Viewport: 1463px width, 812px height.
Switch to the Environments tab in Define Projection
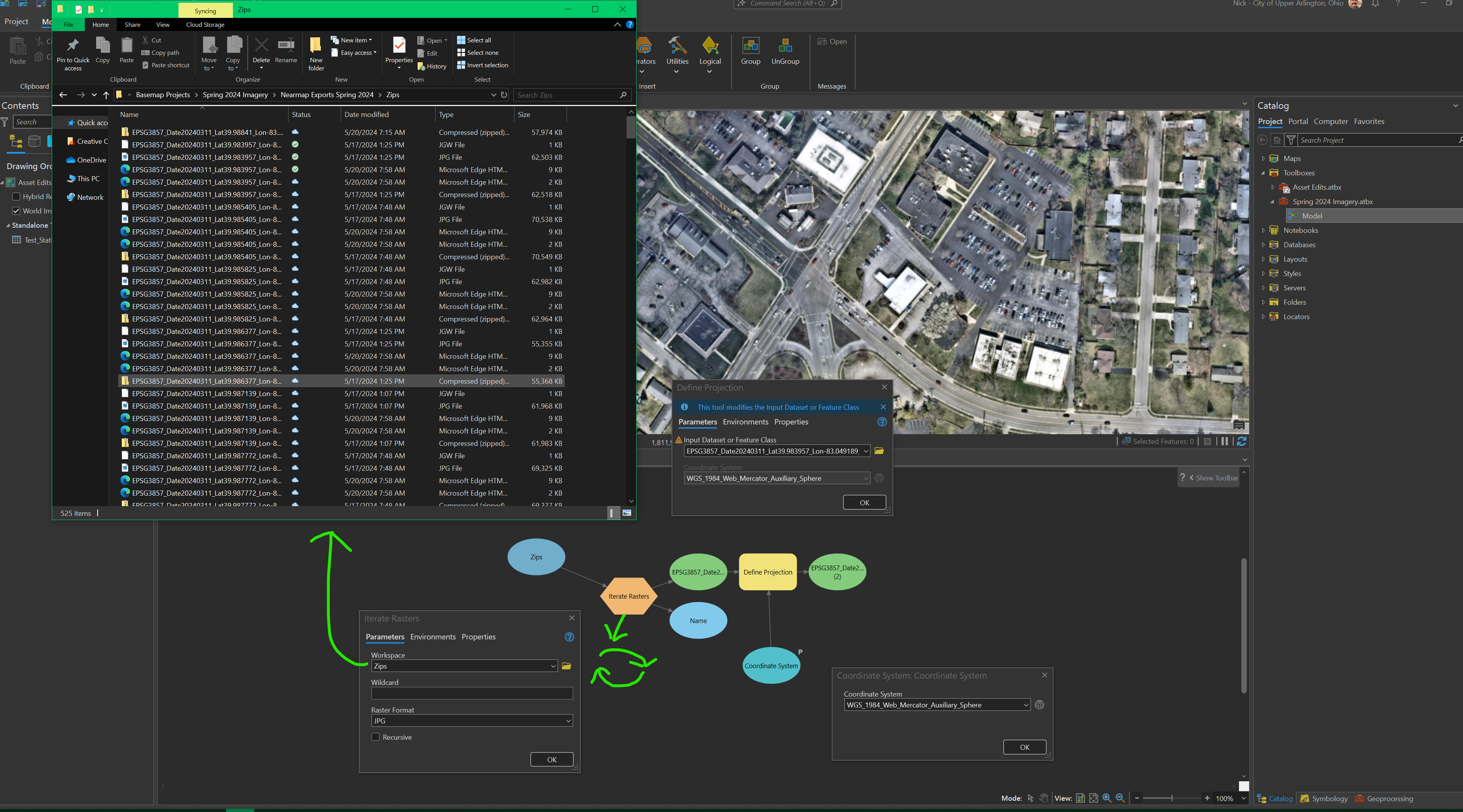[745, 422]
